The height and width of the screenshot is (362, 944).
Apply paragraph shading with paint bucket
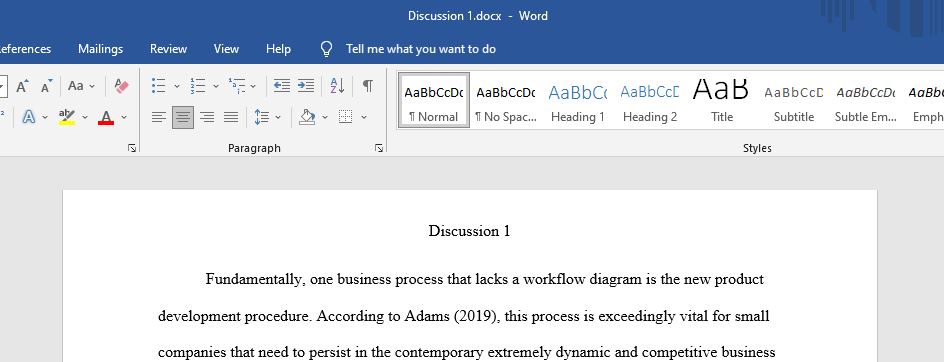tap(308, 117)
